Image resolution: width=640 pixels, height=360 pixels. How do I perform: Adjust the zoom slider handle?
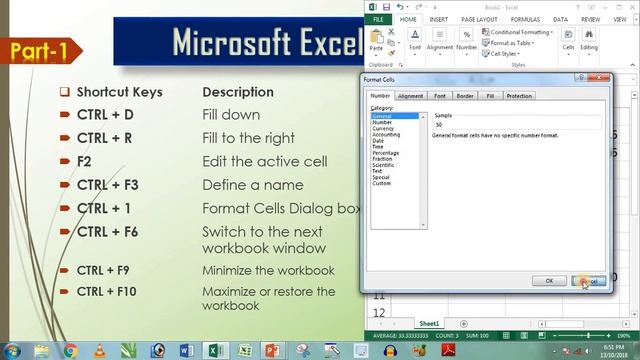pyautogui.click(x=588, y=336)
